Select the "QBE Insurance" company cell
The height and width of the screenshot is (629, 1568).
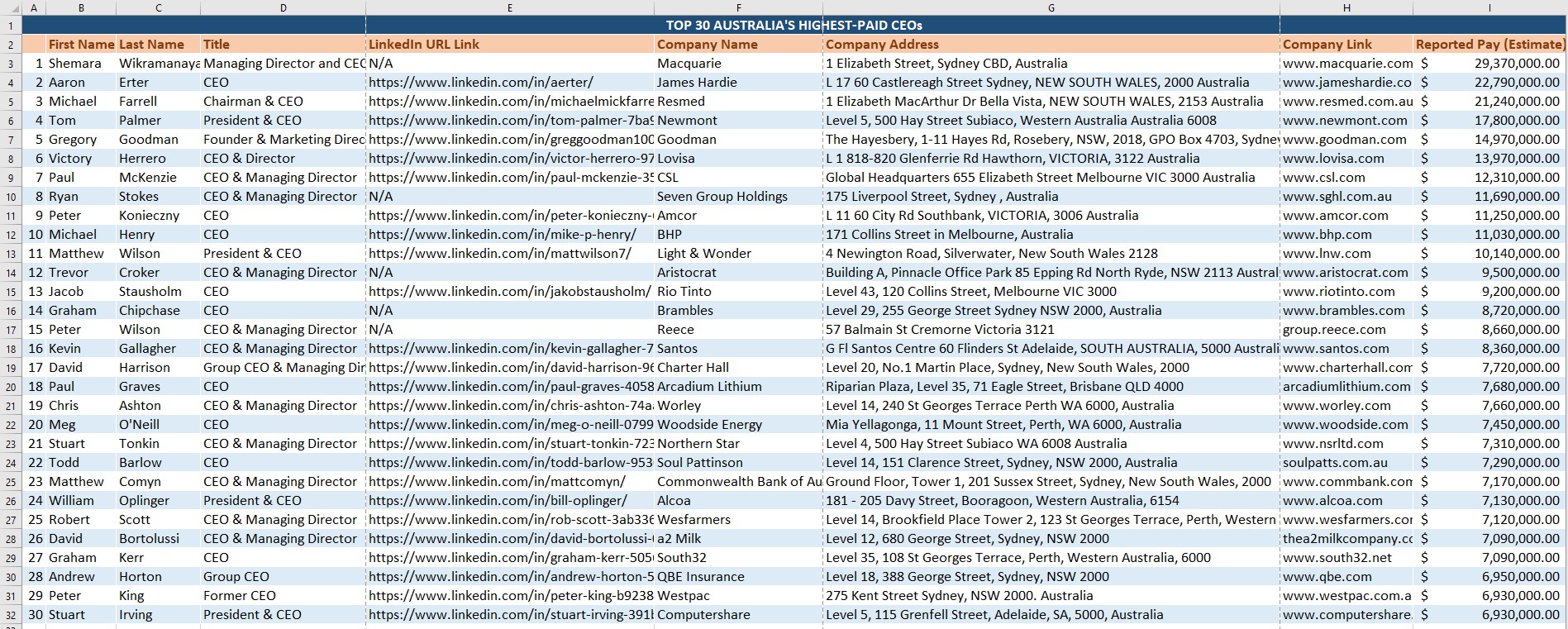(739, 577)
